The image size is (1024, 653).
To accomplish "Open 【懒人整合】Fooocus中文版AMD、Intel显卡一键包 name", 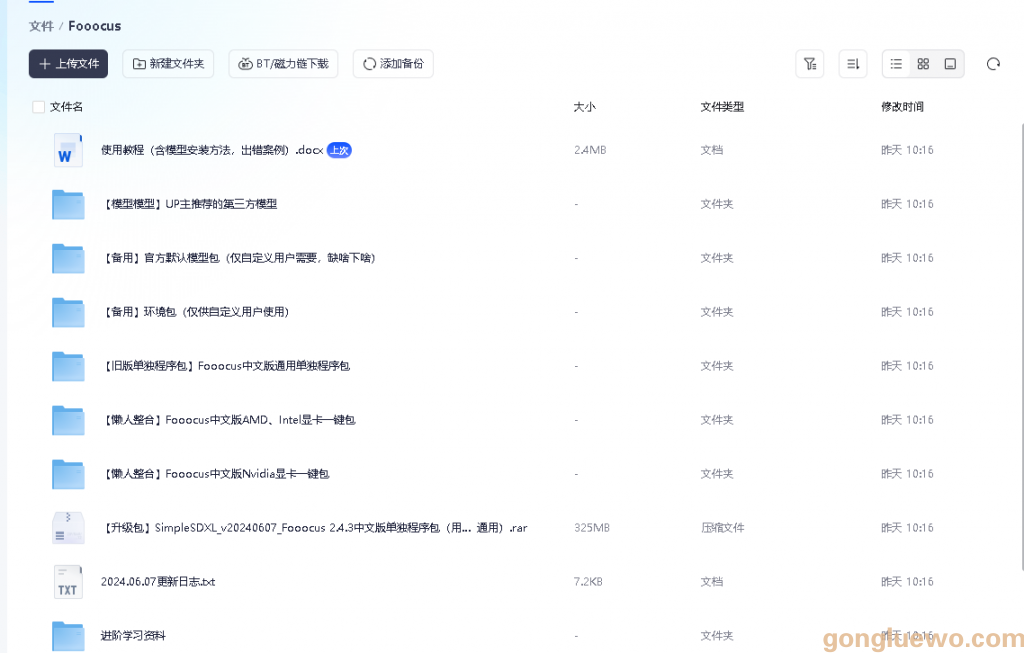I will click(229, 420).
